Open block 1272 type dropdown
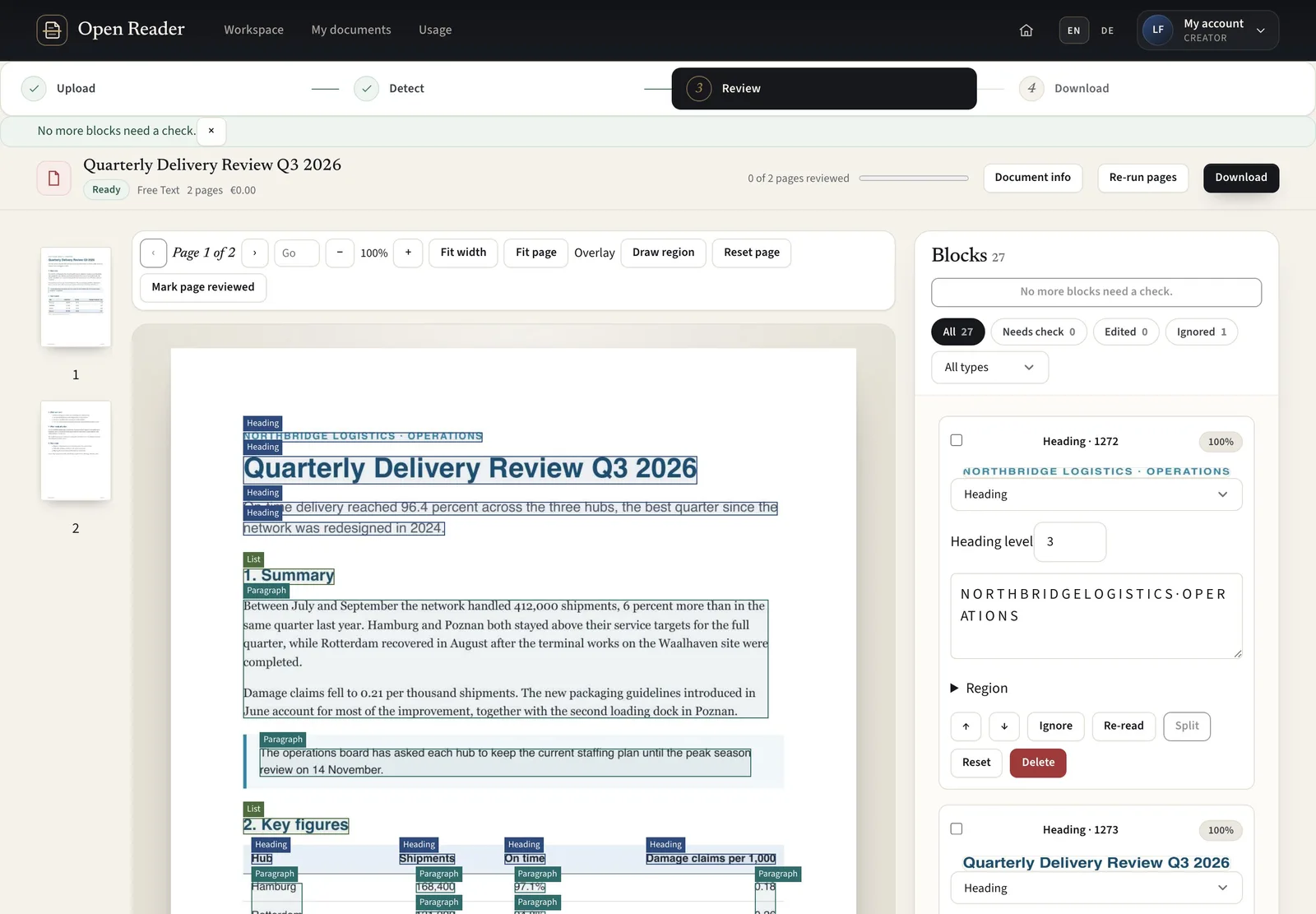The width and height of the screenshot is (1316, 914). 1096,494
